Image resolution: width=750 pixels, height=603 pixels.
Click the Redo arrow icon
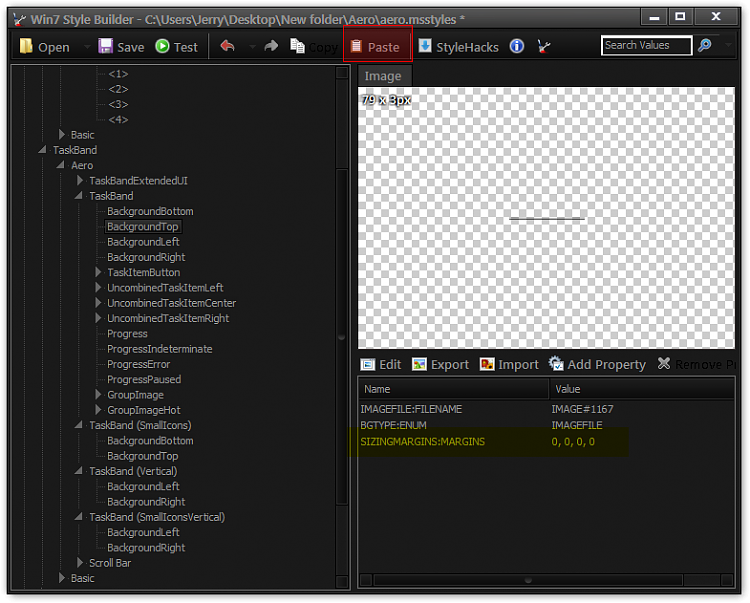pyautogui.click(x=271, y=46)
